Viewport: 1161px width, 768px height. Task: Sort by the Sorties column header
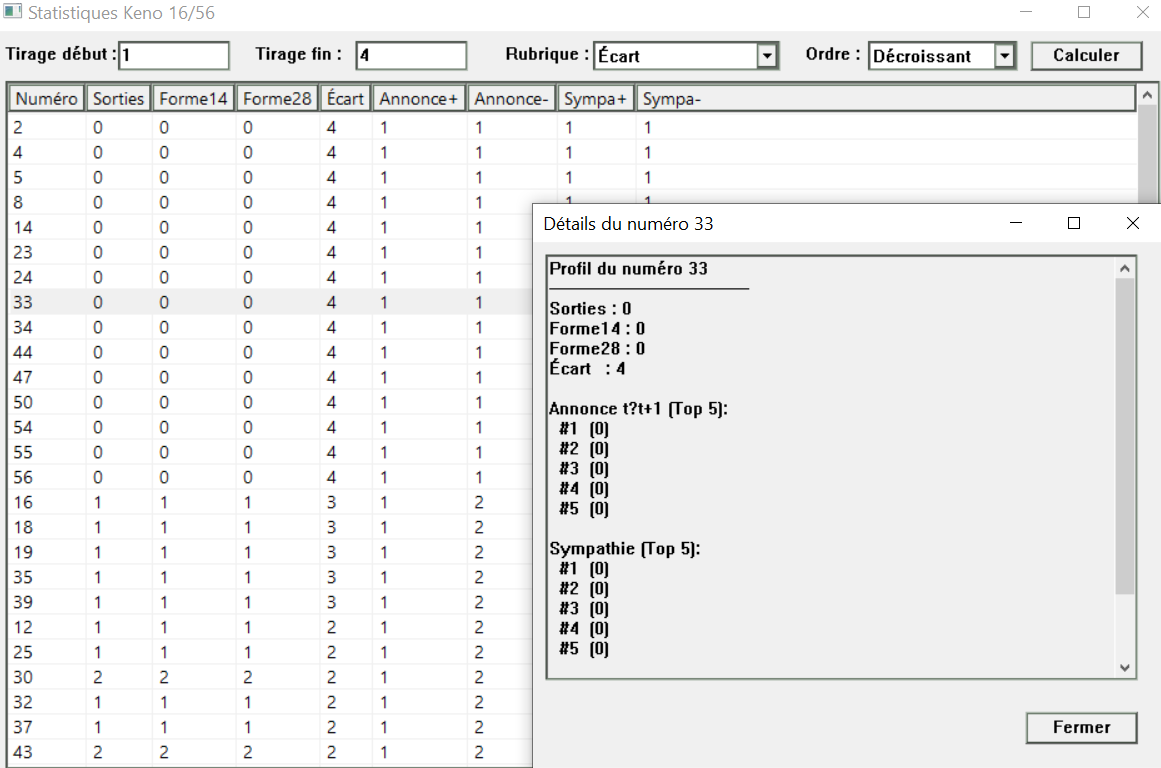coord(118,97)
